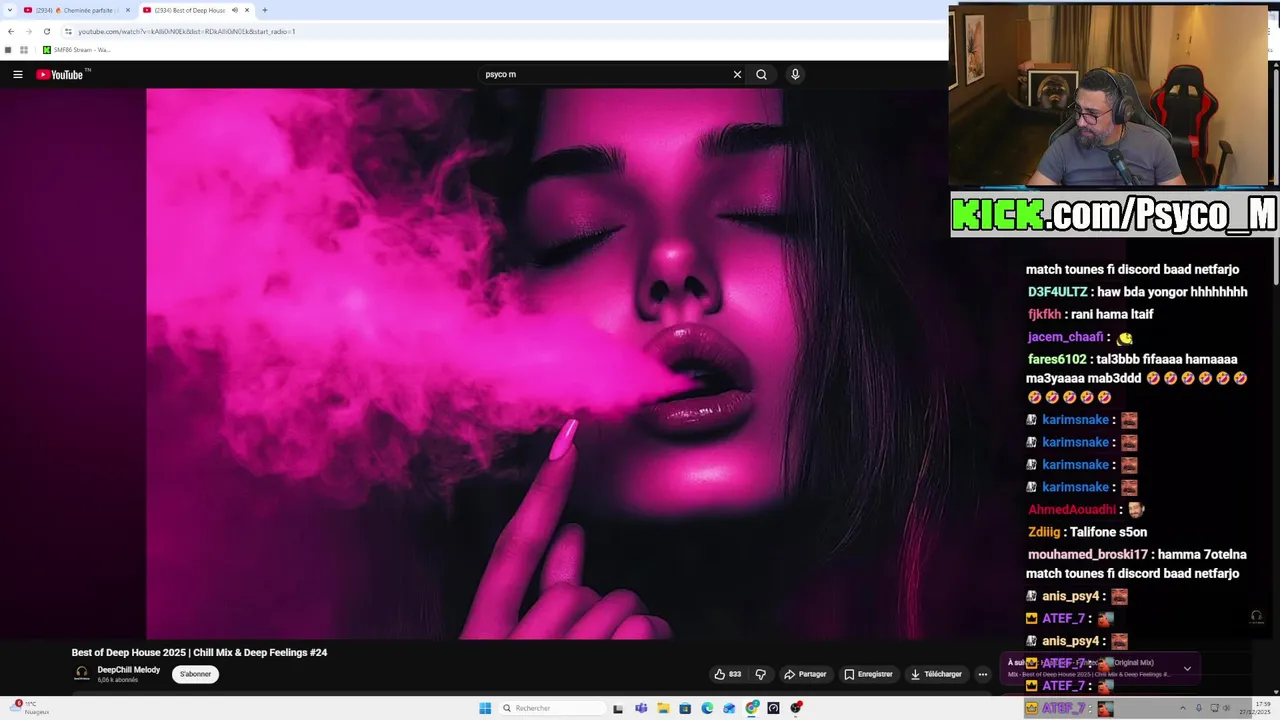This screenshot has height=720, width=1280.
Task: Go back in the browser
Action: point(11,31)
